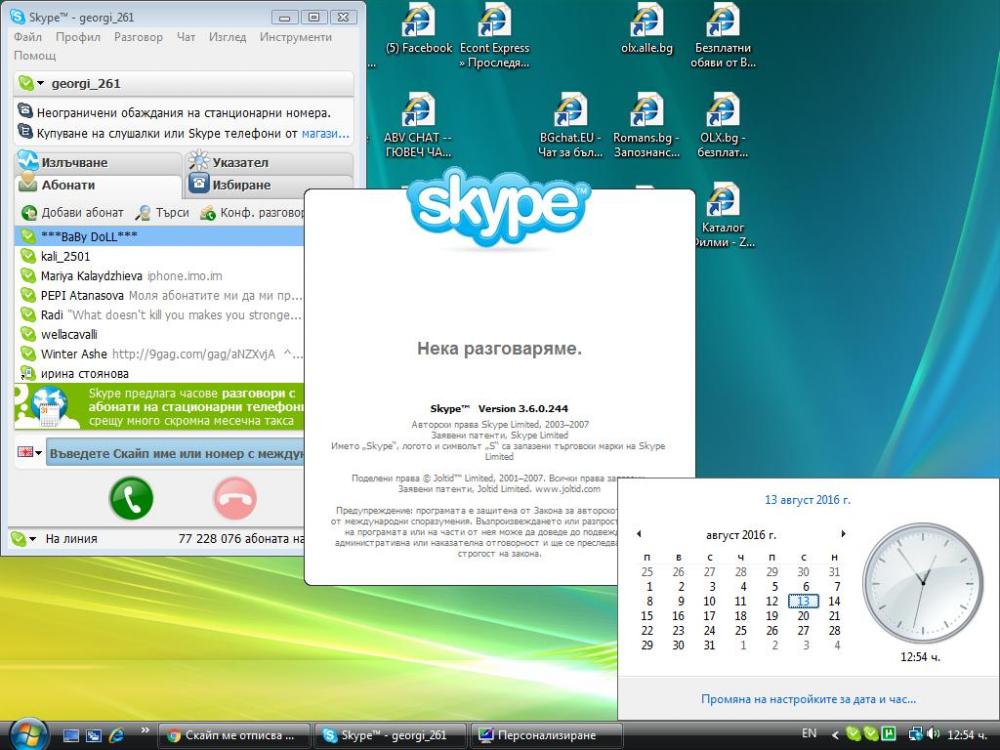Open the georgi_261 profile dropdown arrow
This screenshot has width=1000, height=750.
tap(41, 84)
